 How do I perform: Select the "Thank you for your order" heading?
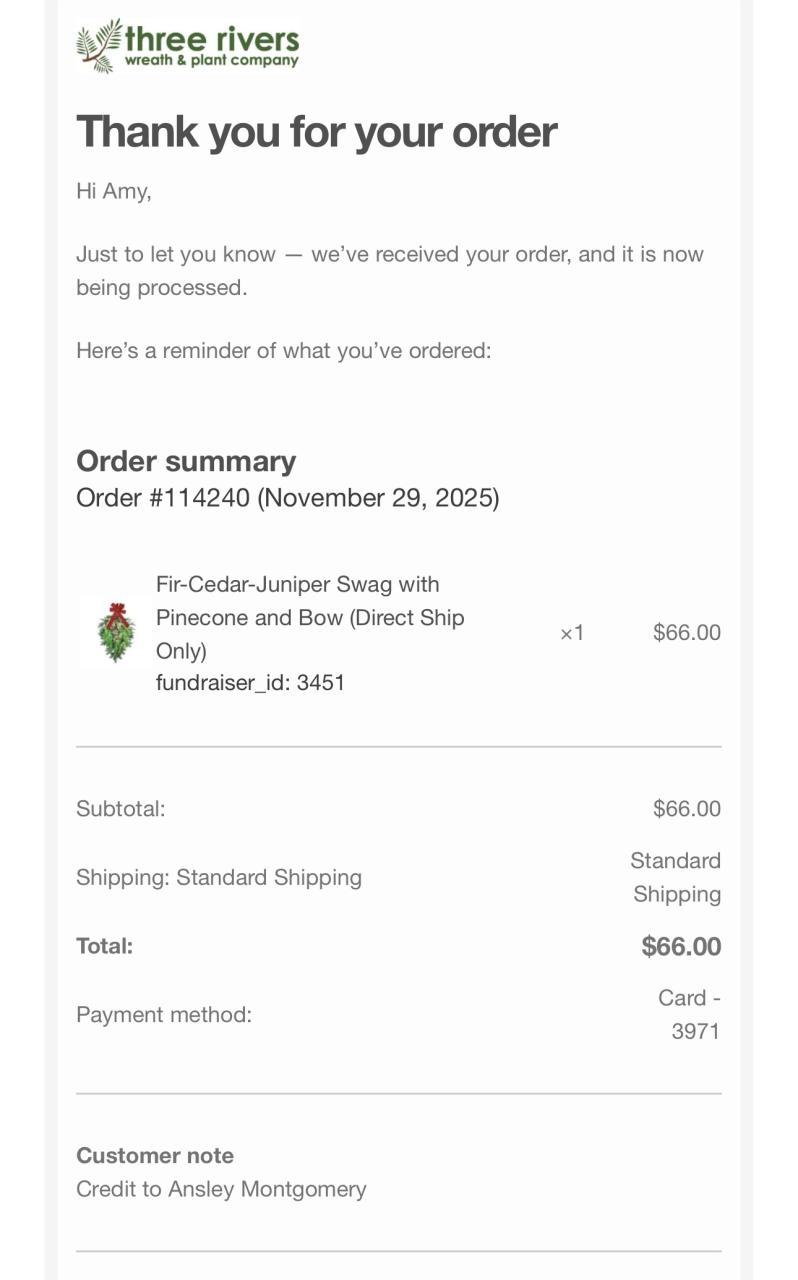(x=316, y=131)
